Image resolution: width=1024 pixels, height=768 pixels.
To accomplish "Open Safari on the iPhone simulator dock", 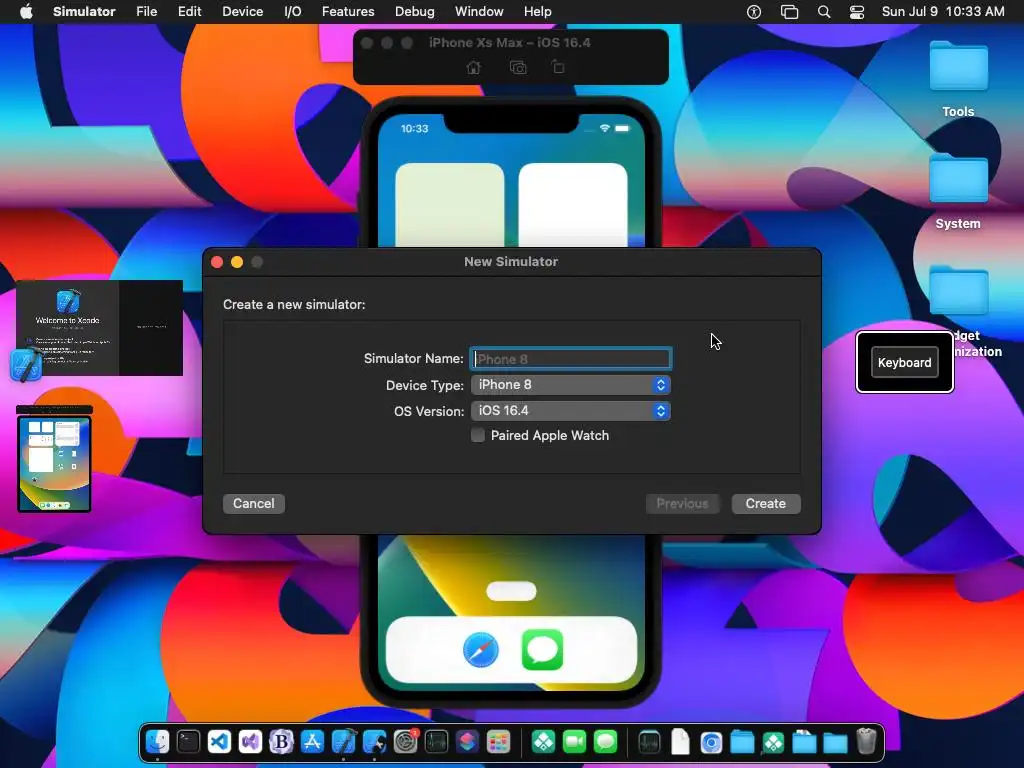I will pyautogui.click(x=481, y=650).
